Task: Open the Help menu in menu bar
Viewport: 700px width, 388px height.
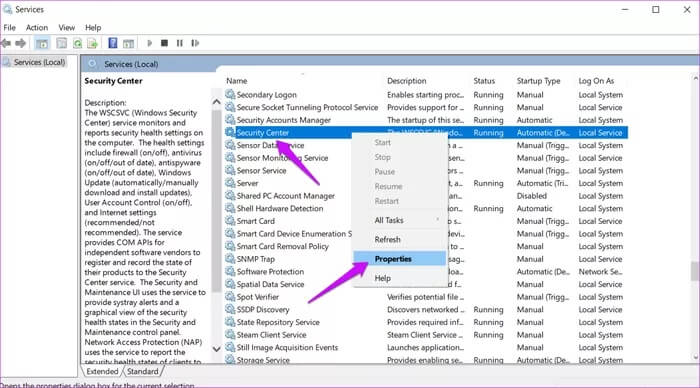Action: tap(93, 28)
